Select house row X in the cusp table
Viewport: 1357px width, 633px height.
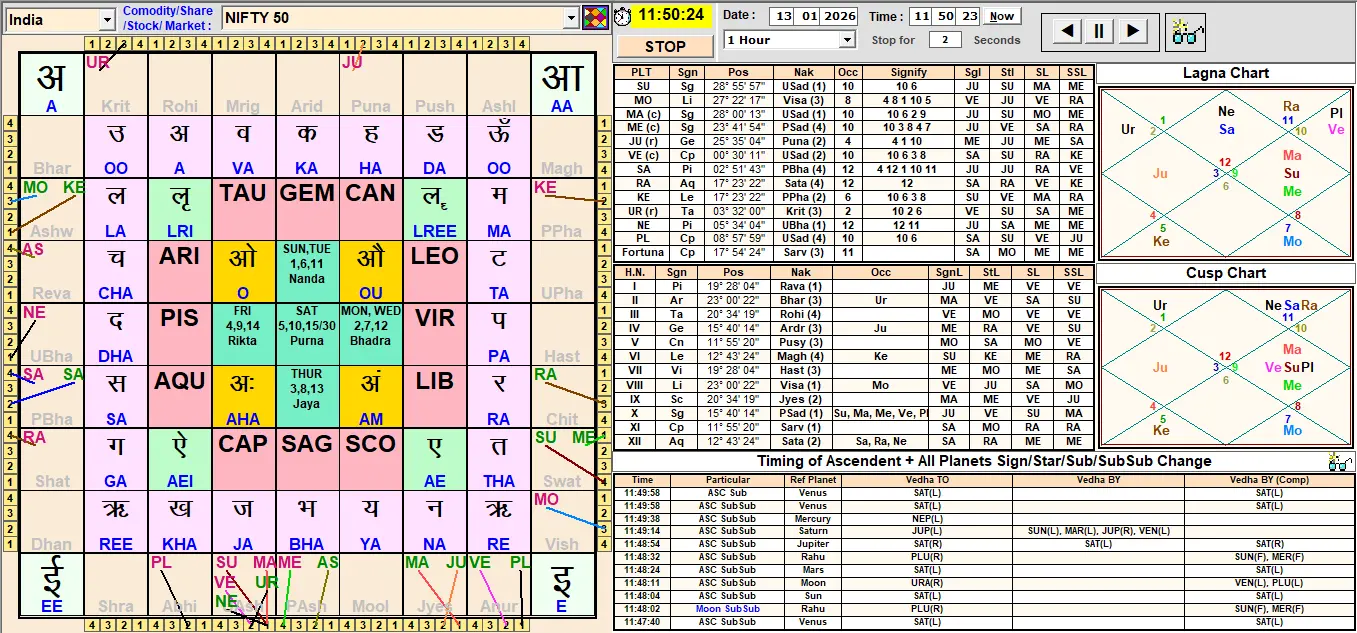pyautogui.click(x=853, y=413)
